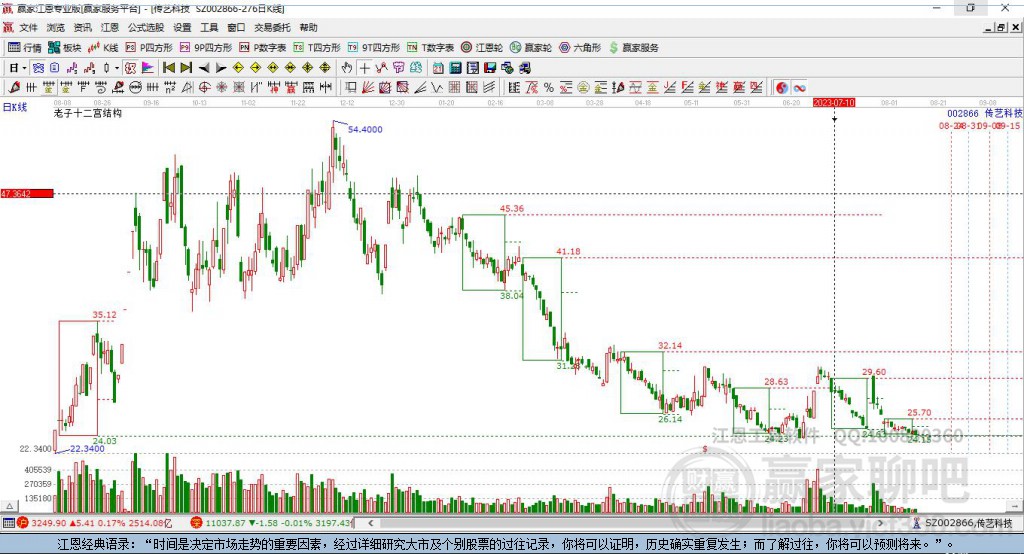The image size is (1024, 554).
Task: Select the percent % drawing tool
Action: tap(549, 88)
